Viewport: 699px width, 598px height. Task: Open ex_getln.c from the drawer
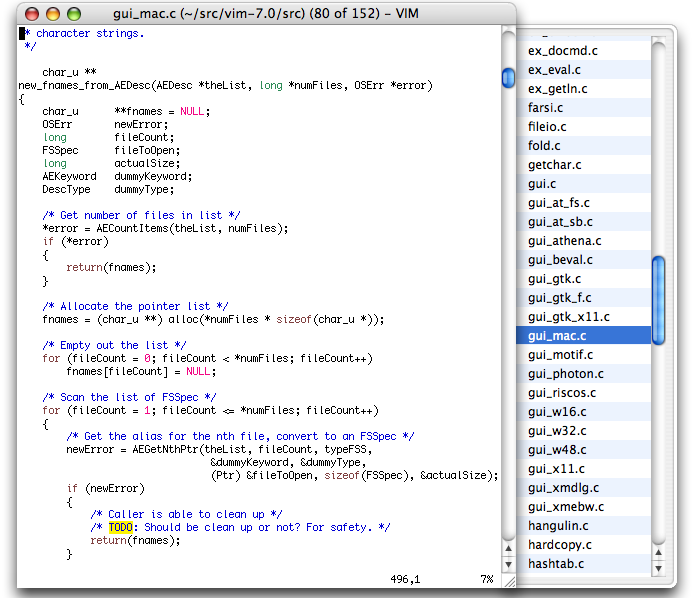point(583,89)
